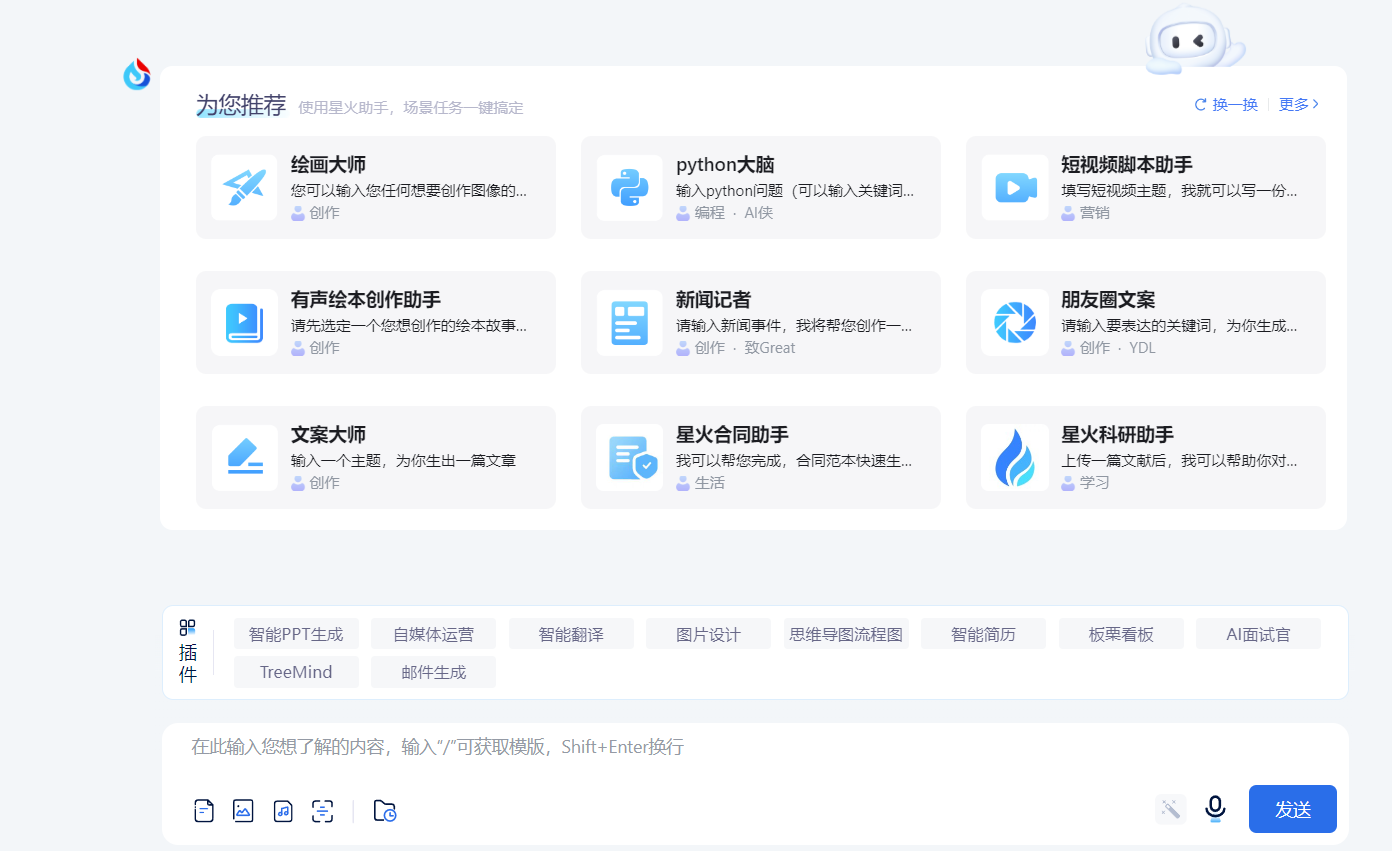Click the plugin grid icon
This screenshot has height=851, width=1392.
(x=188, y=627)
